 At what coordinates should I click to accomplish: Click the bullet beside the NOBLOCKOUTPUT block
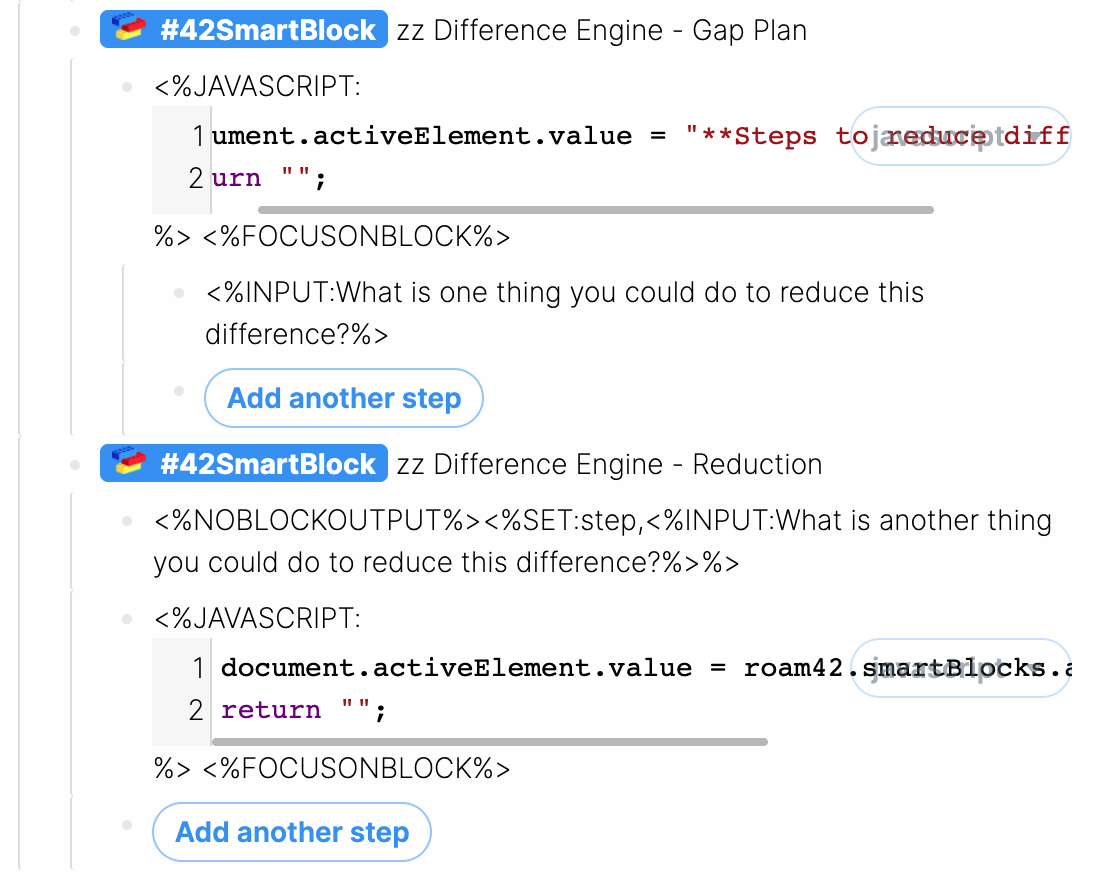pos(126,521)
